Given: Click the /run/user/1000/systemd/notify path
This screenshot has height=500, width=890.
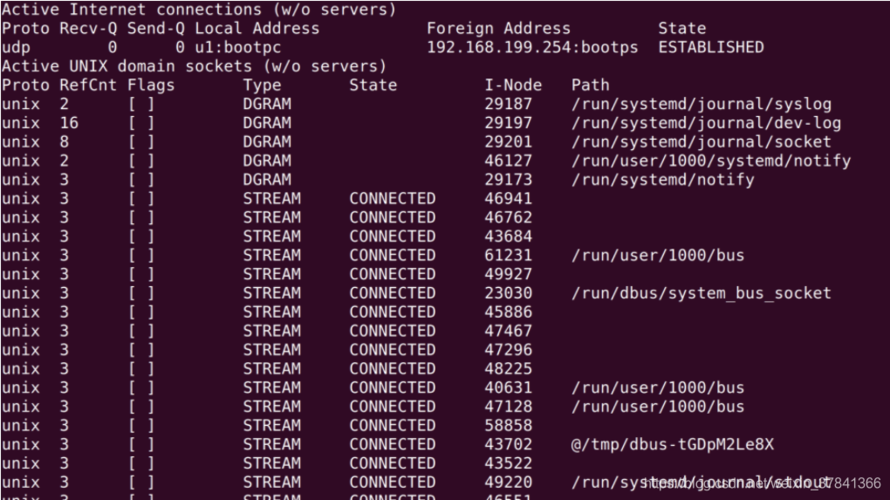Looking at the screenshot, I should [711, 161].
